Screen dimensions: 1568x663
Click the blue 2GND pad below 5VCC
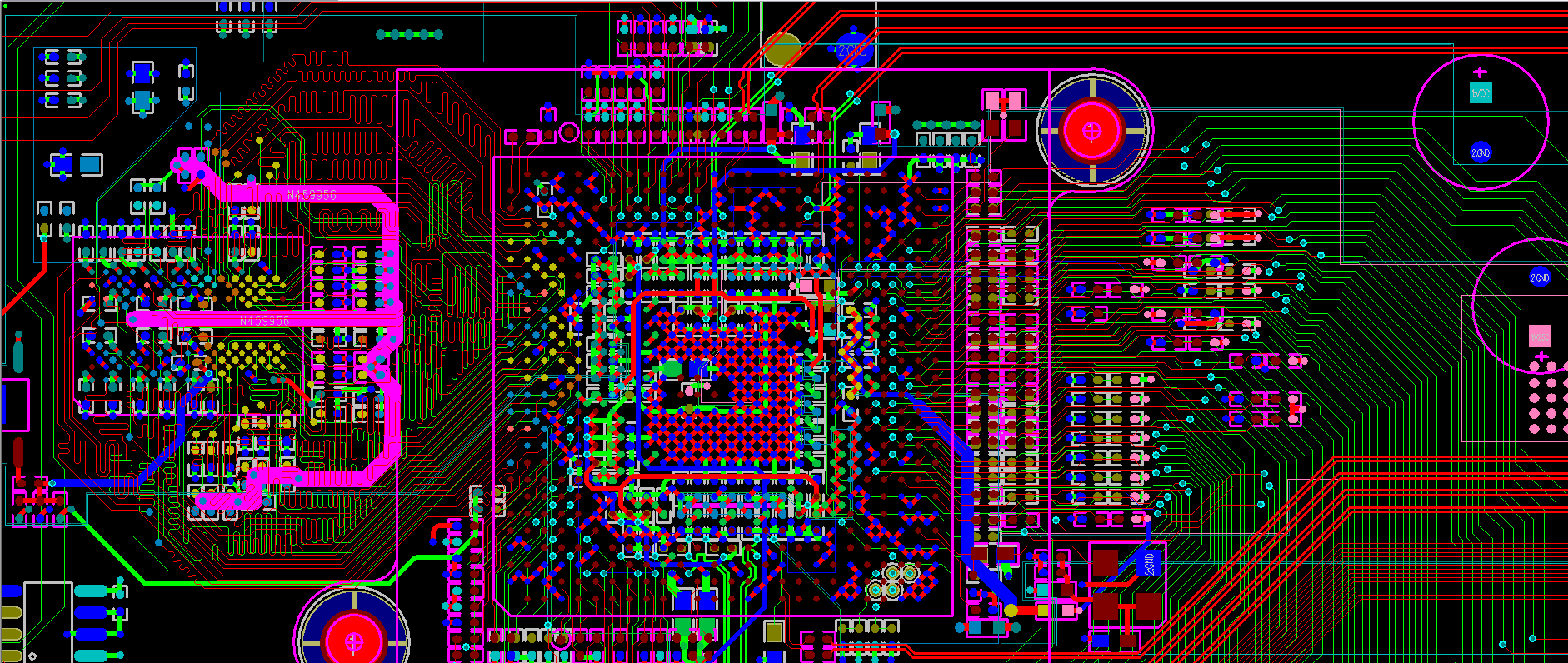(1481, 152)
